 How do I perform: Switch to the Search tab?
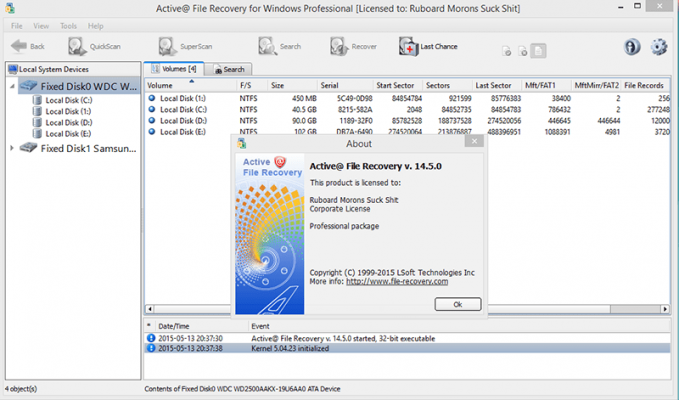pos(229,69)
